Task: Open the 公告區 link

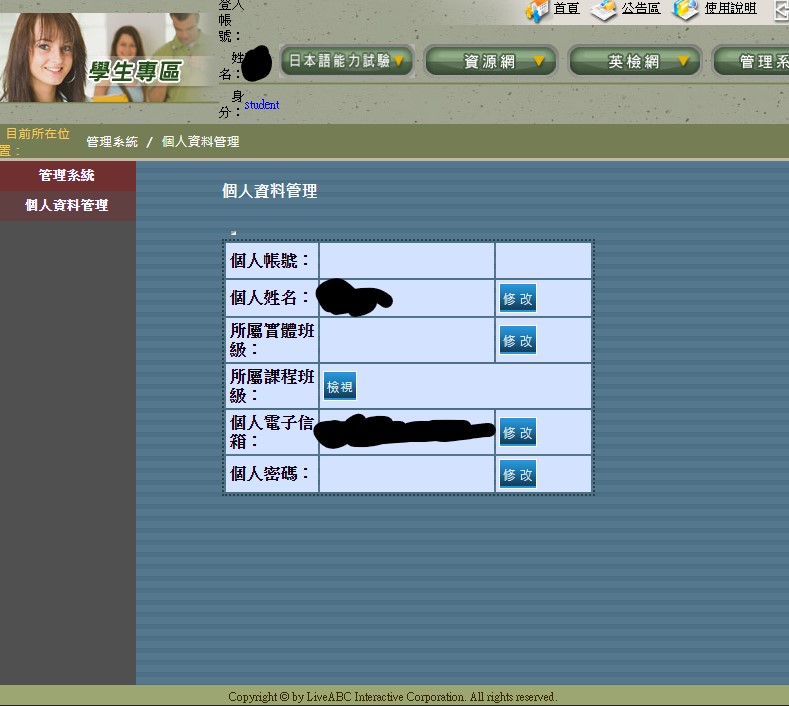Action: [x=641, y=8]
